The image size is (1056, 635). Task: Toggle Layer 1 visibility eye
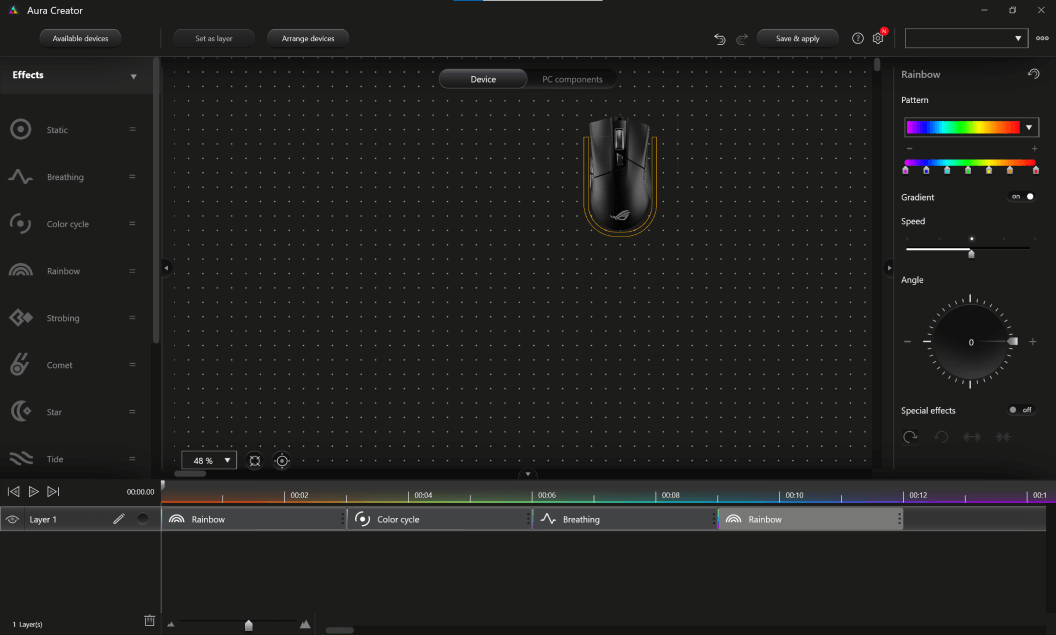pyautogui.click(x=12, y=519)
